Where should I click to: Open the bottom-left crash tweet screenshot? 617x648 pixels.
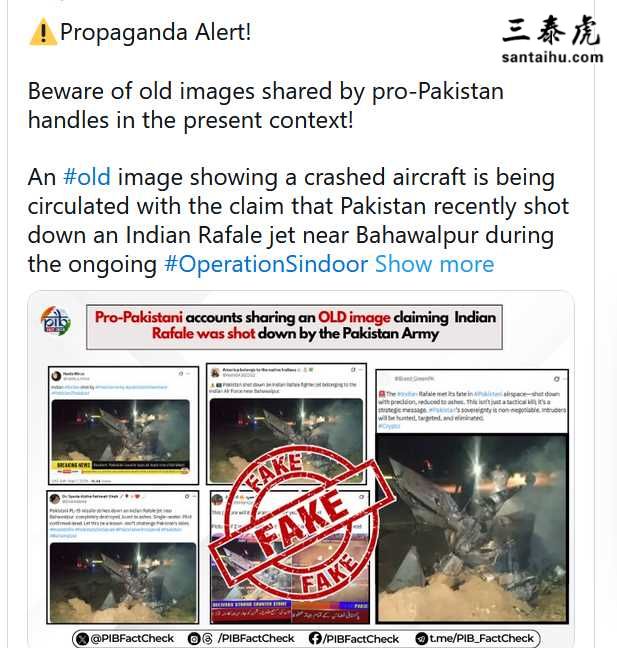click(x=122, y=557)
